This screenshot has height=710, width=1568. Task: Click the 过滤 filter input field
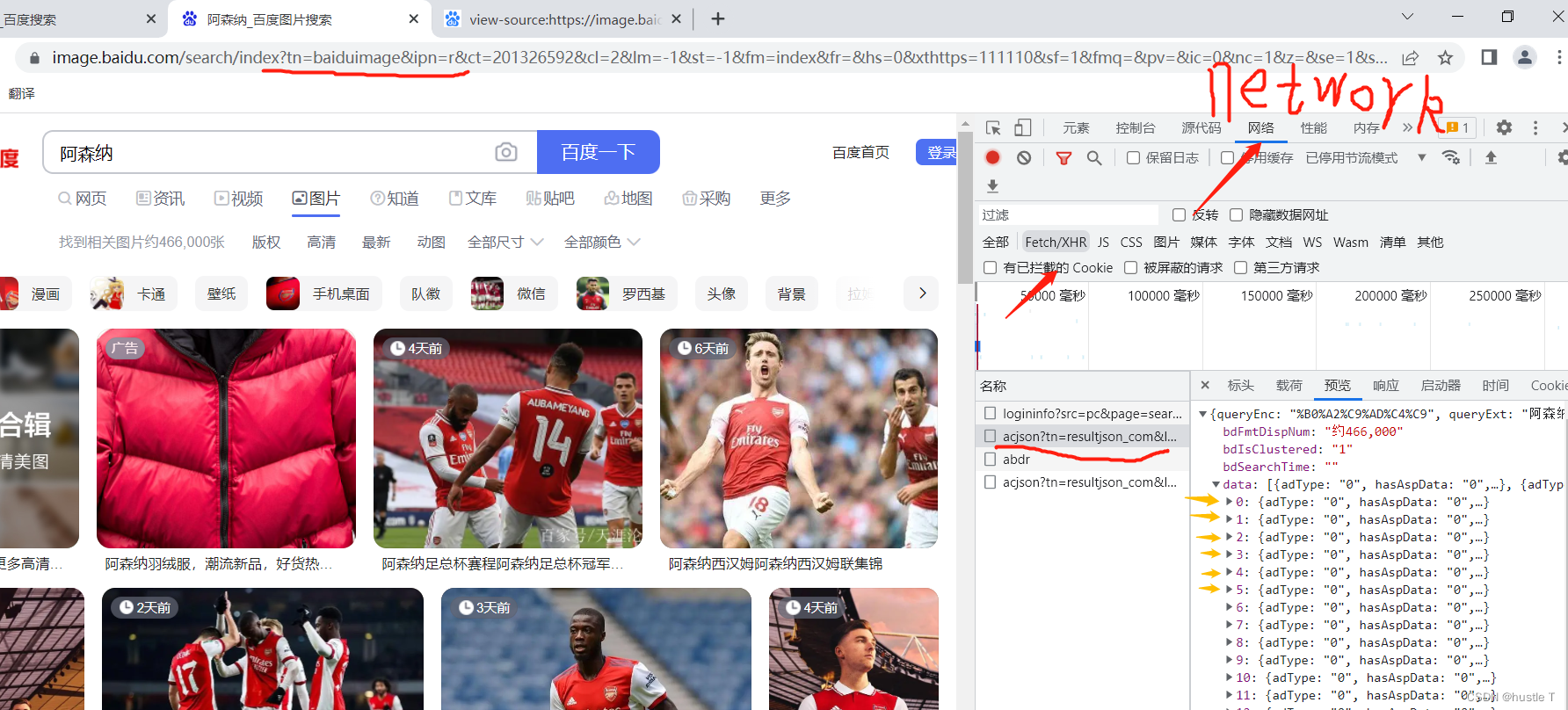click(x=1068, y=215)
